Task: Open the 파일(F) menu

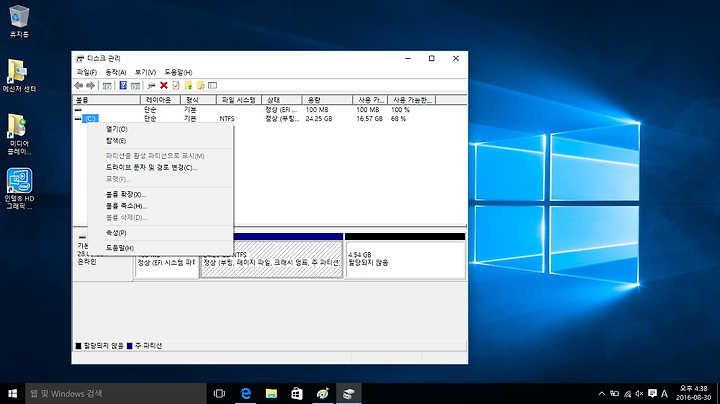Action: (x=86, y=72)
